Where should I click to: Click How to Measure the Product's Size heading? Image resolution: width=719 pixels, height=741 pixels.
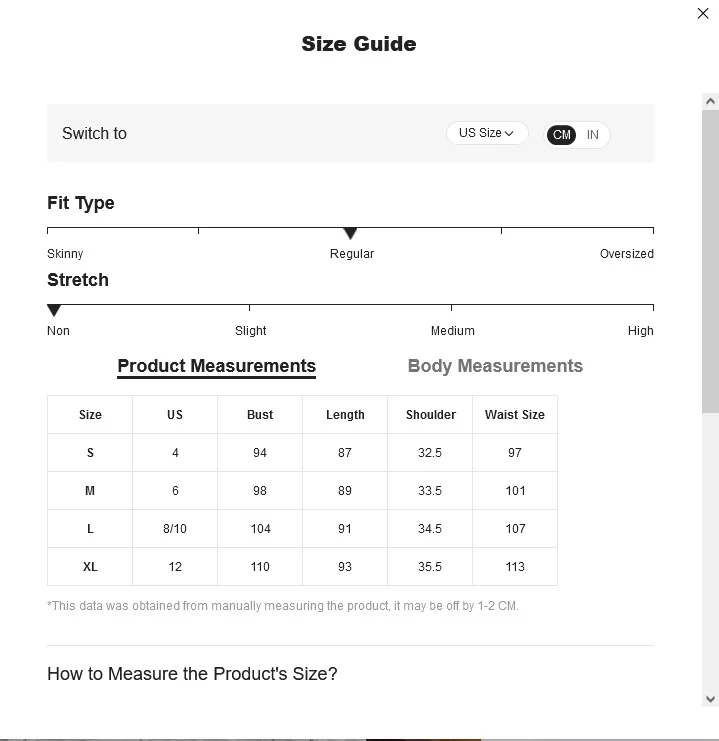tap(192, 674)
